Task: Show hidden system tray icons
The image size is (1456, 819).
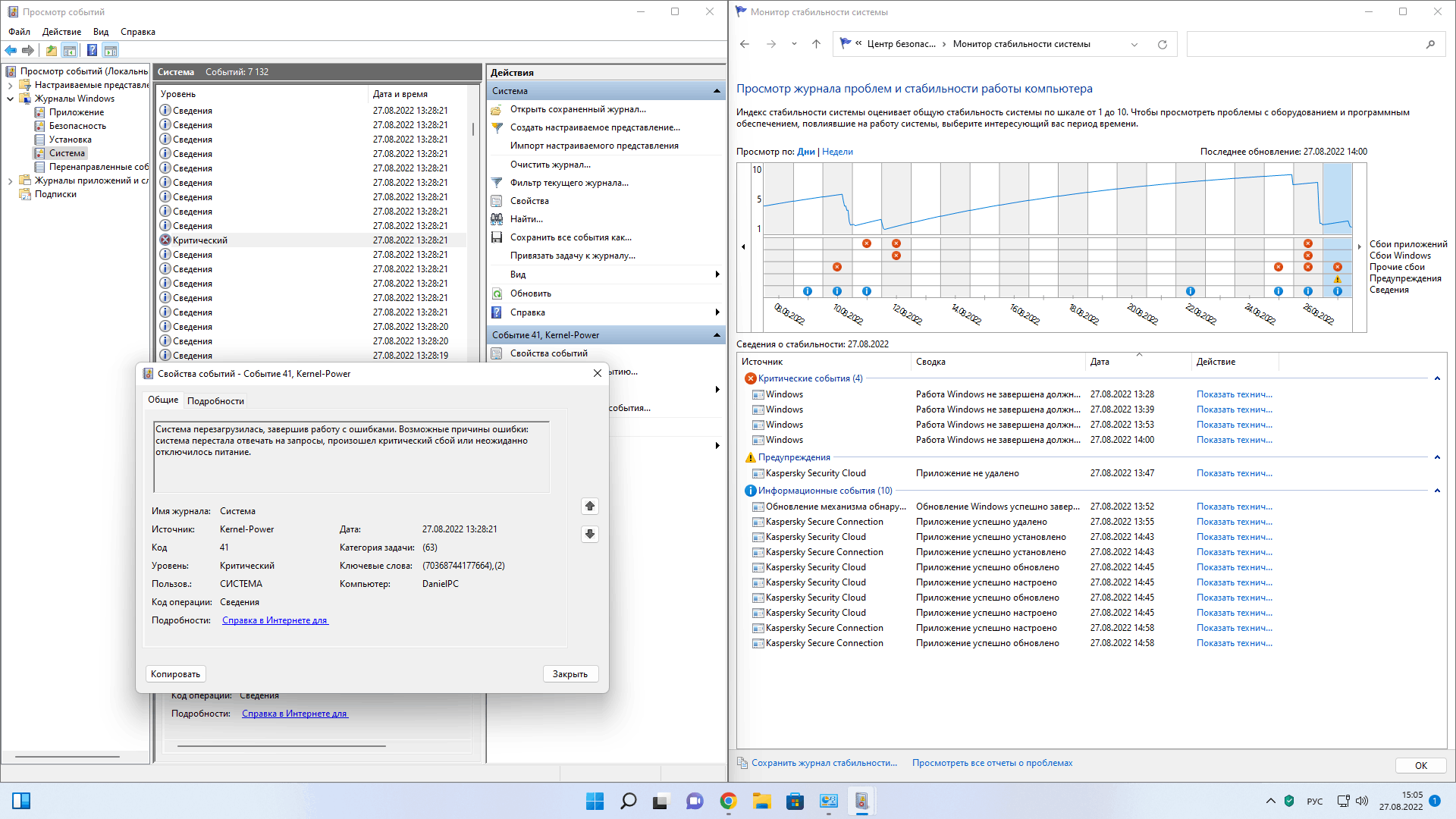Action: 1270,801
